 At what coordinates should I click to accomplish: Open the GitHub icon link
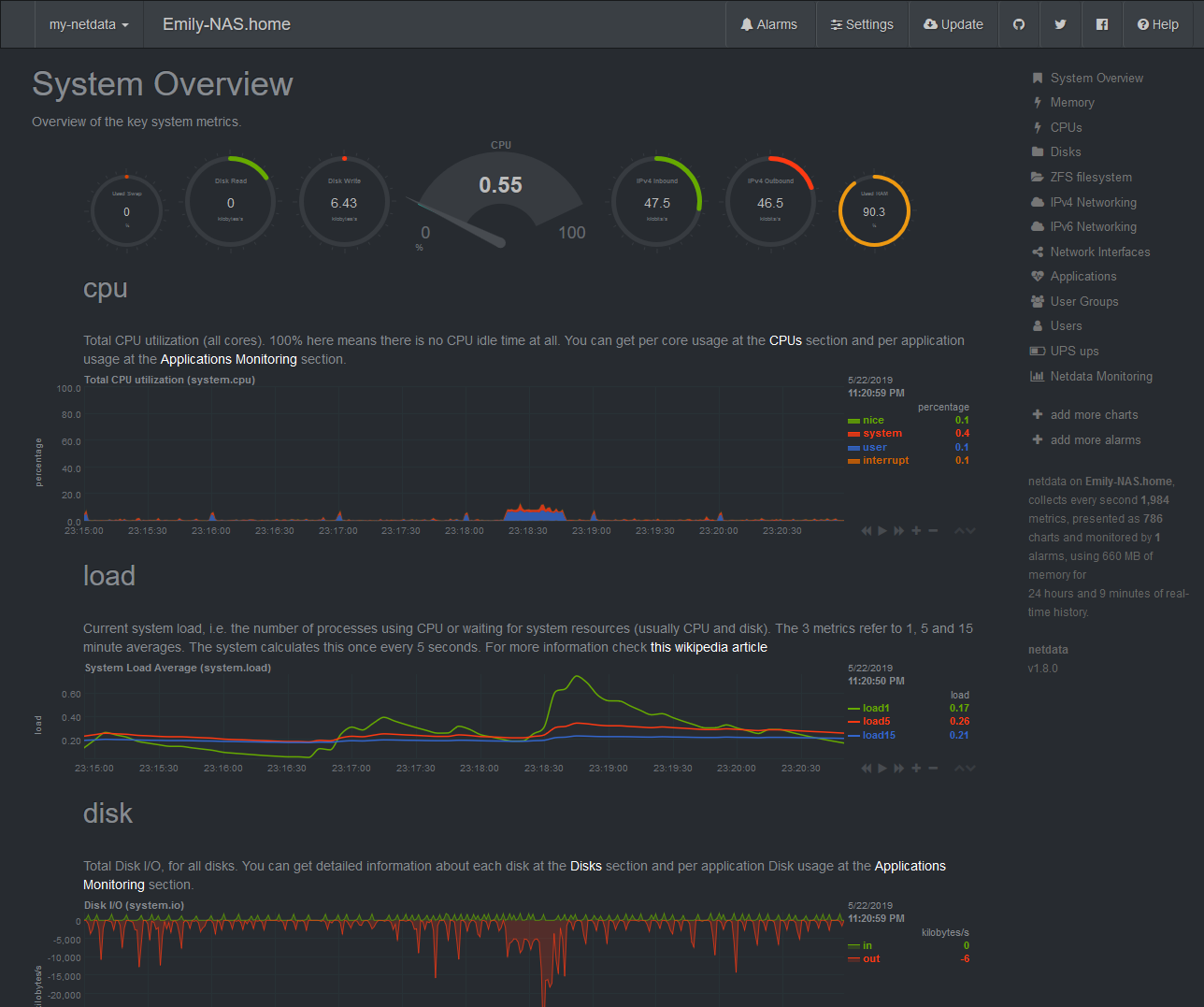(x=1019, y=24)
